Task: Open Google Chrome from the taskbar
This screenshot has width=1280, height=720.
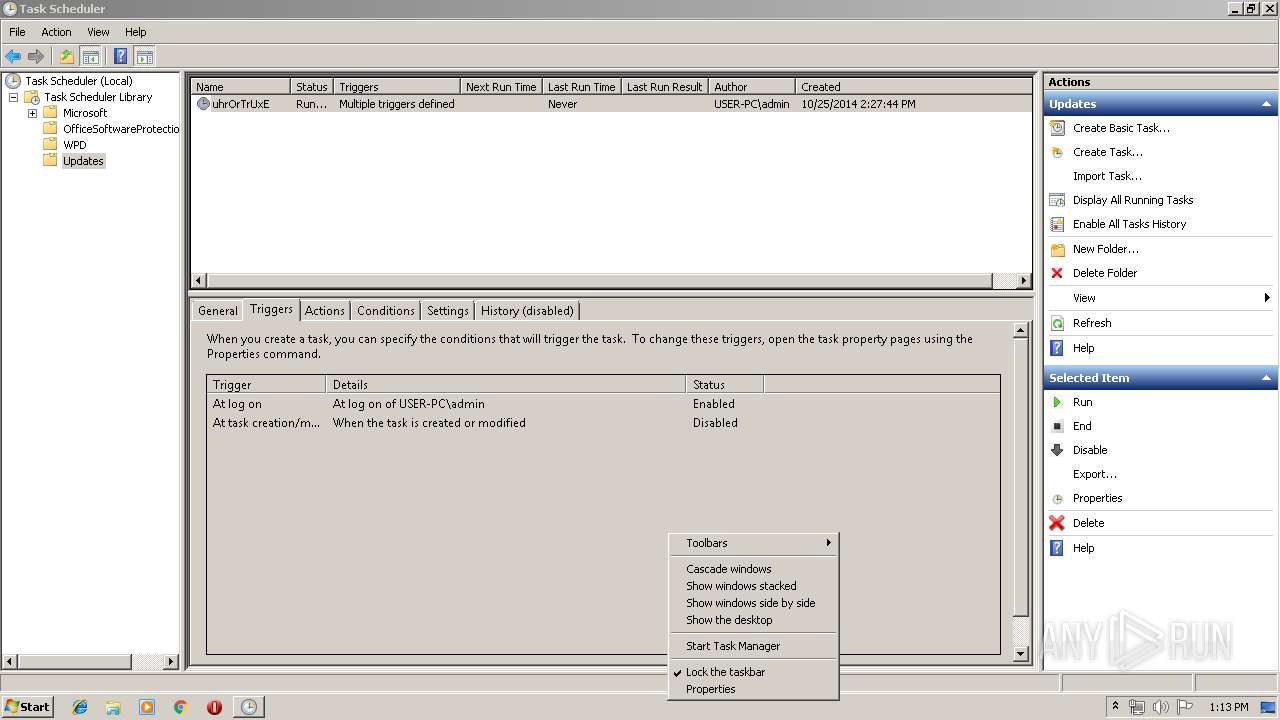Action: point(181,707)
